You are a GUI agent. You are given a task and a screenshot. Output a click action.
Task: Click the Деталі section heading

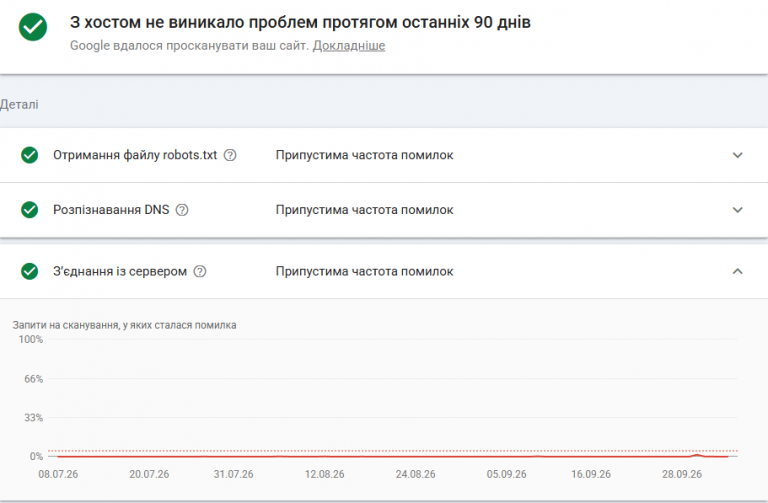pyautogui.click(x=19, y=105)
